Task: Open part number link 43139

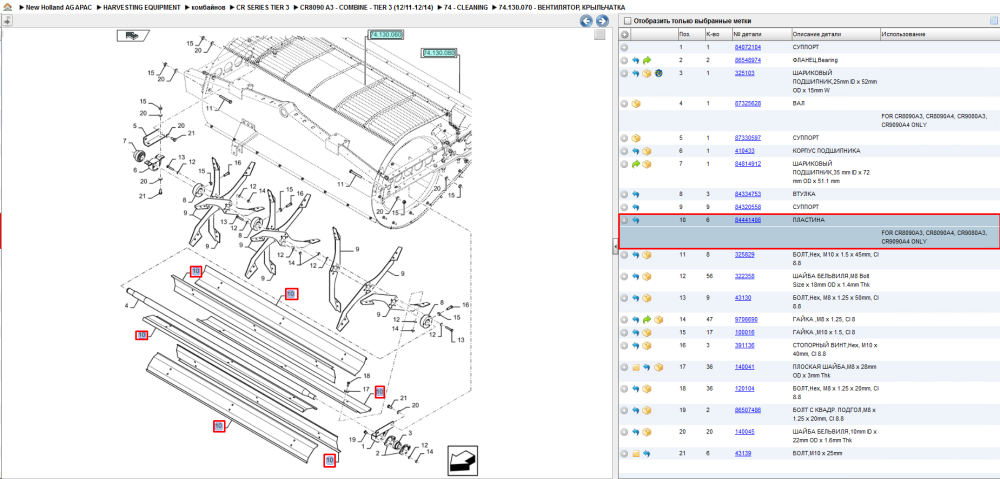Action: [x=742, y=453]
